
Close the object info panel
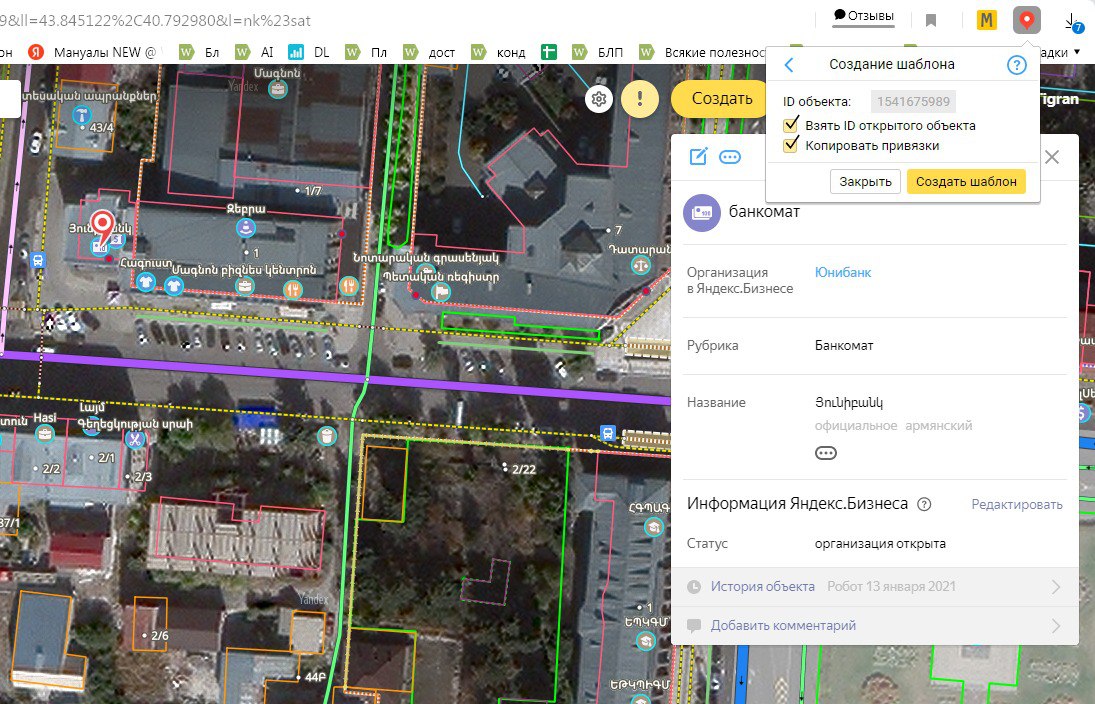(x=1052, y=157)
